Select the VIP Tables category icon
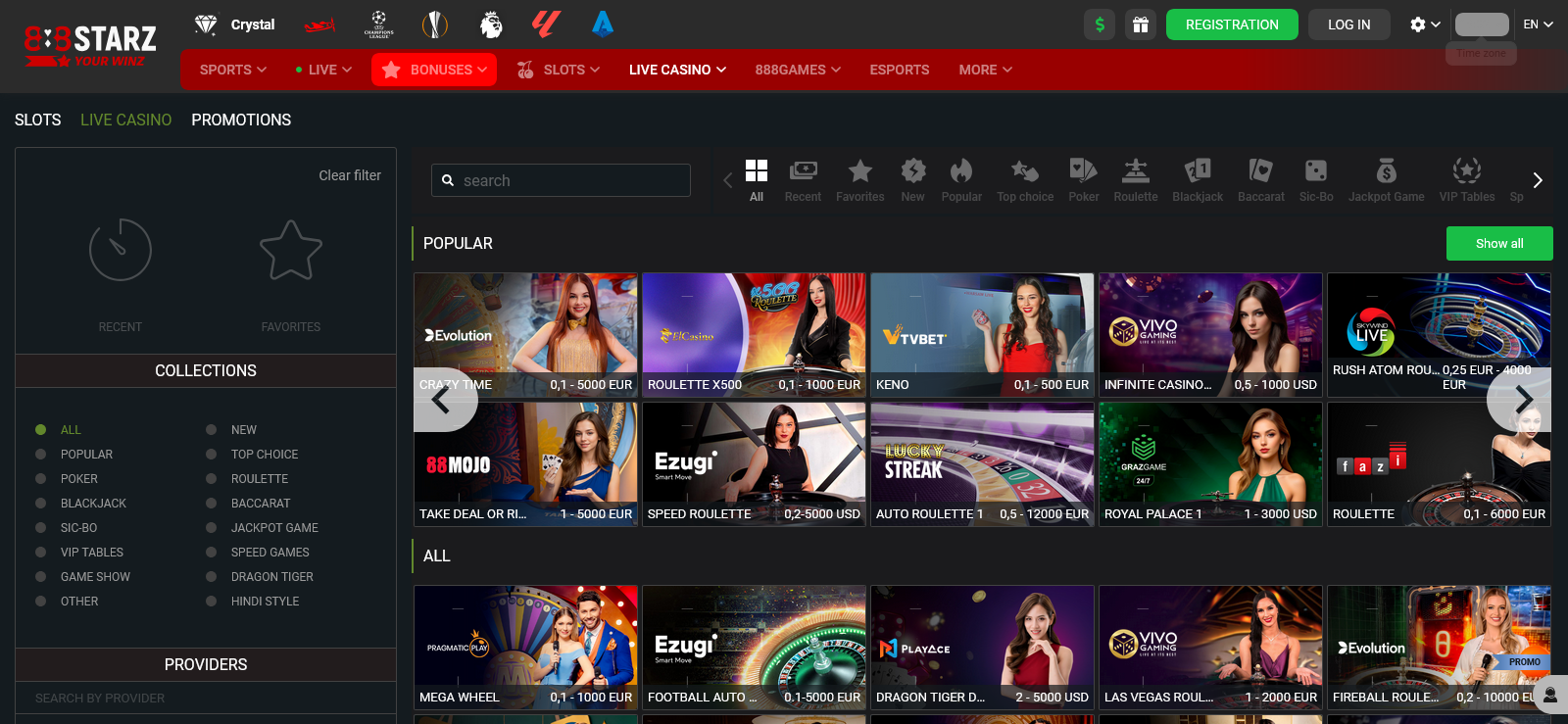Viewport: 1568px width, 724px height. (1467, 181)
